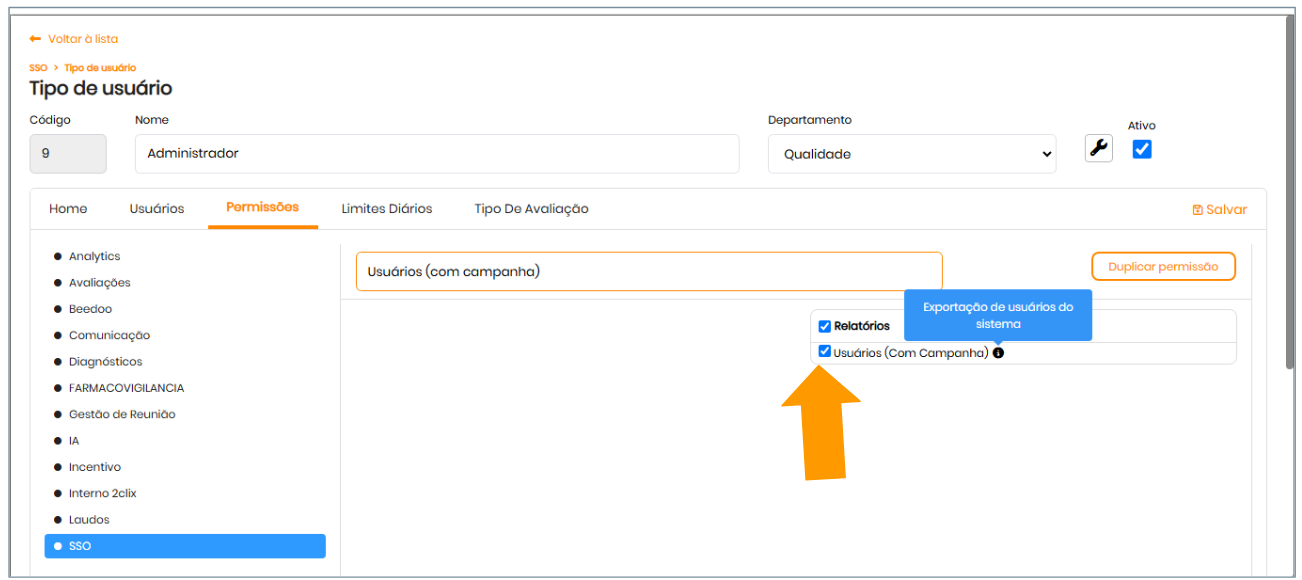Click Voltar à lista link
1302x580 pixels.
[82, 39]
